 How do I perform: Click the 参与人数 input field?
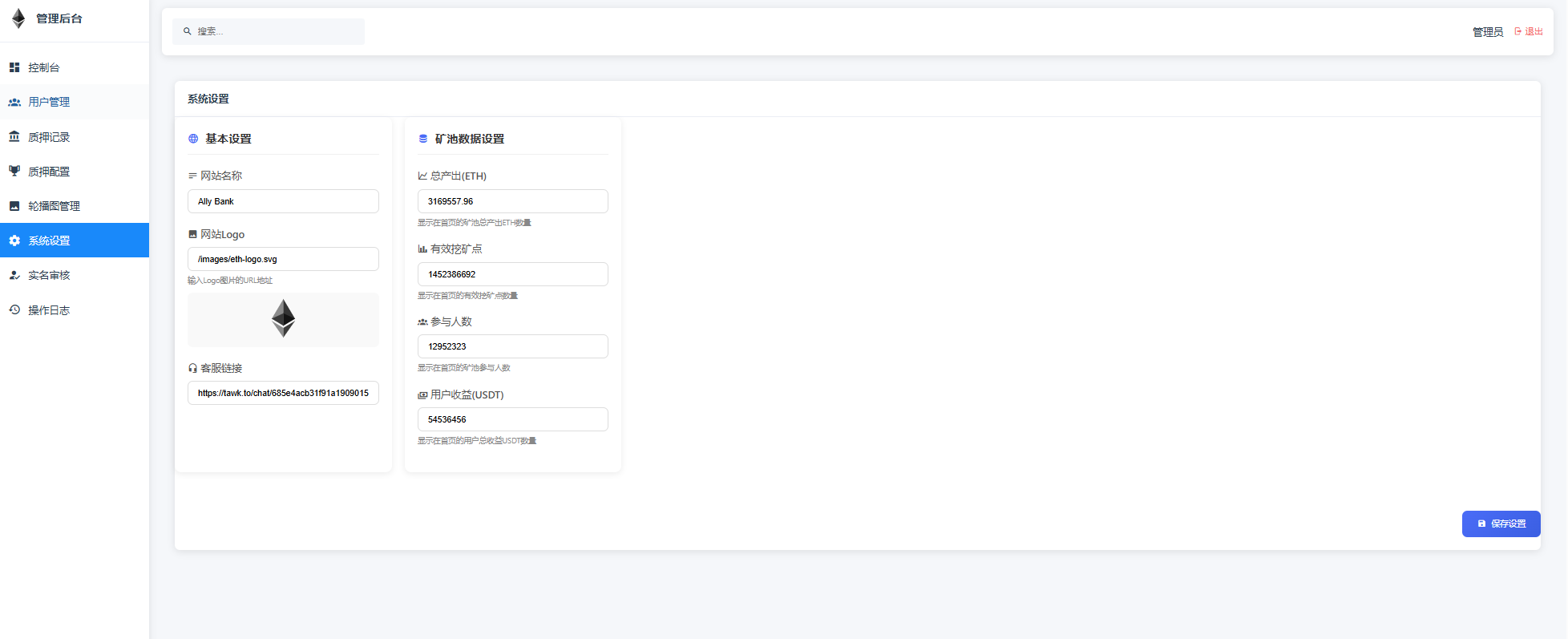click(x=512, y=346)
